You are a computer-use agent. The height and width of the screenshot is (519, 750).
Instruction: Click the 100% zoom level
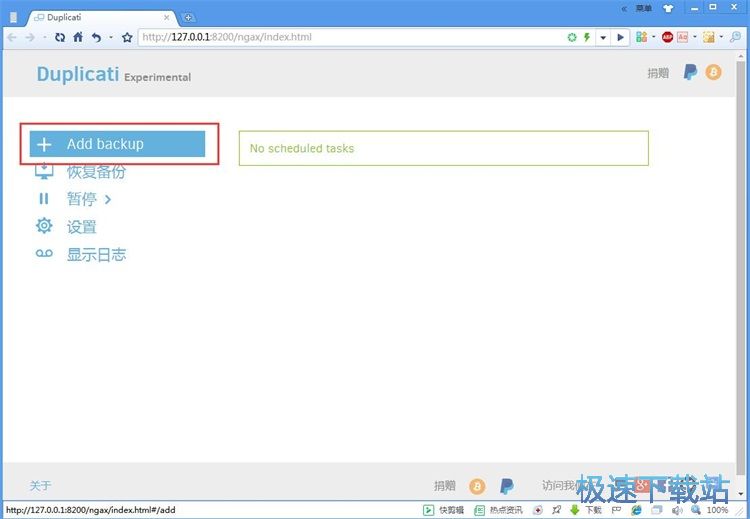(717, 510)
